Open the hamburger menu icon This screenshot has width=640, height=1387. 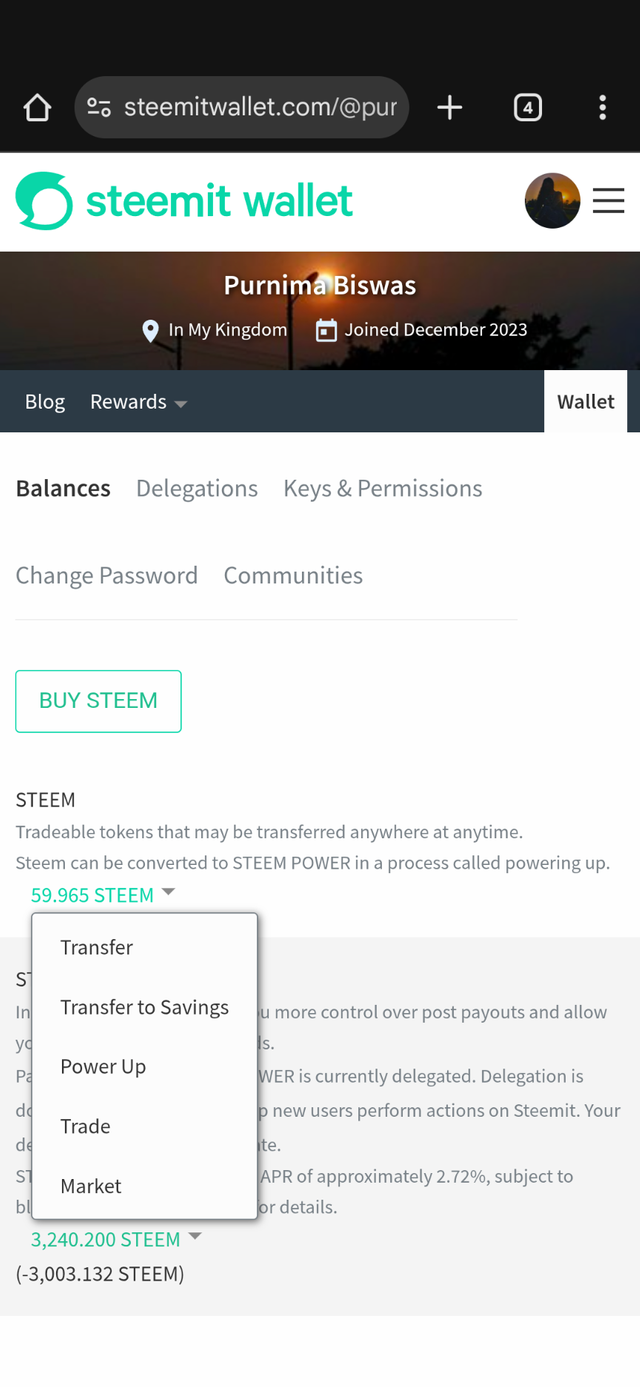point(608,201)
